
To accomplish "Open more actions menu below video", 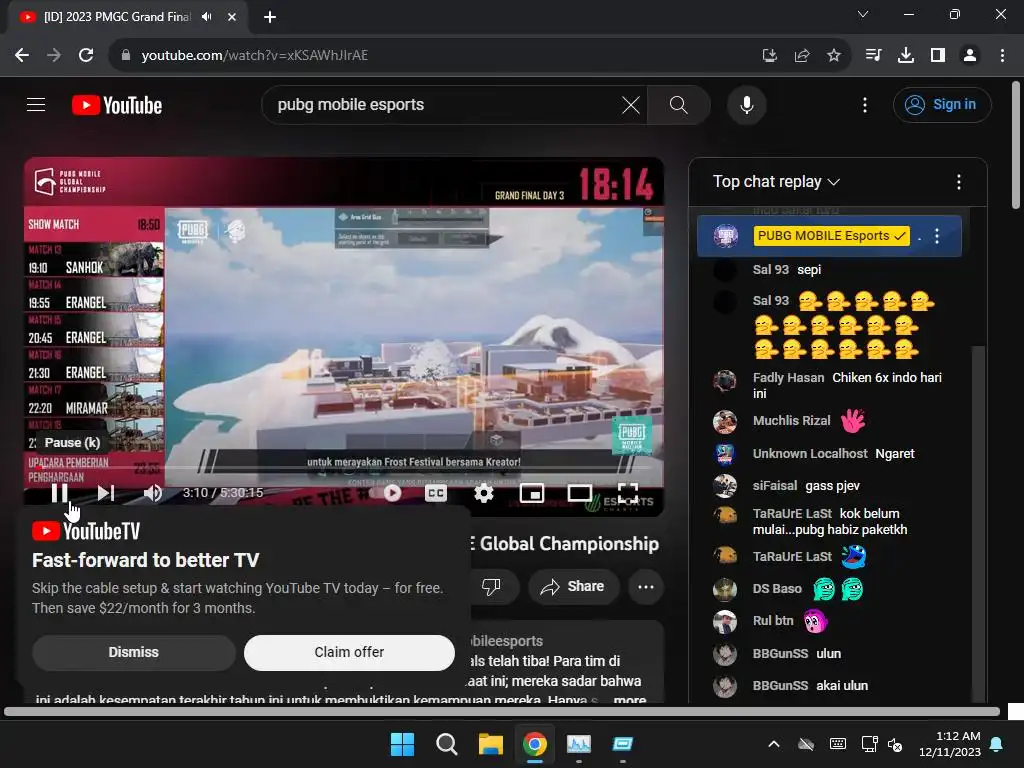I will (646, 586).
